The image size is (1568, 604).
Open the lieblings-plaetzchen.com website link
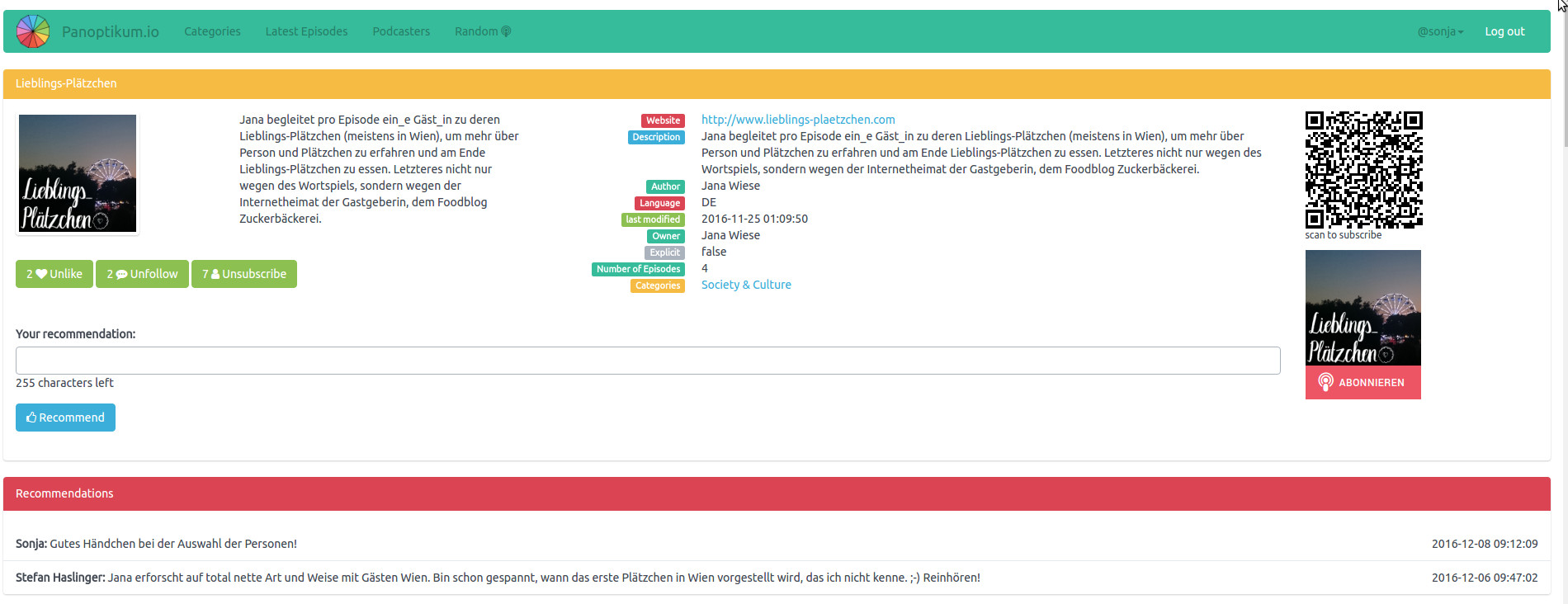tap(798, 120)
